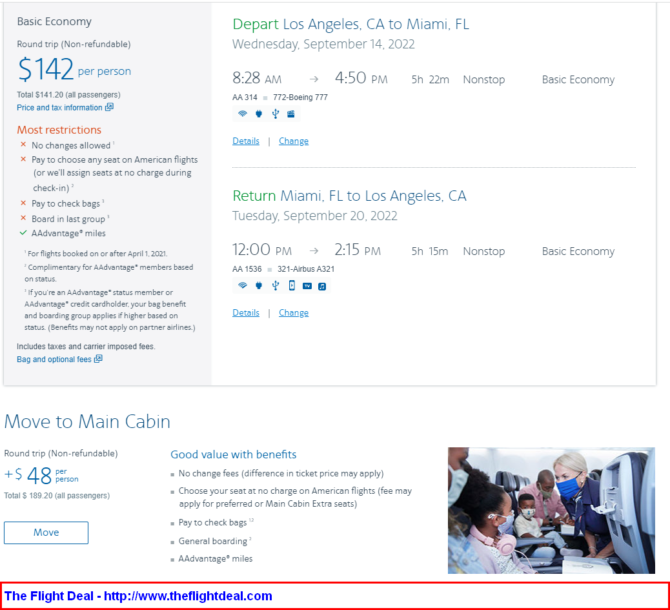Click Wi-Fi icon for flight AA 314
670x610 pixels.
[242, 114]
